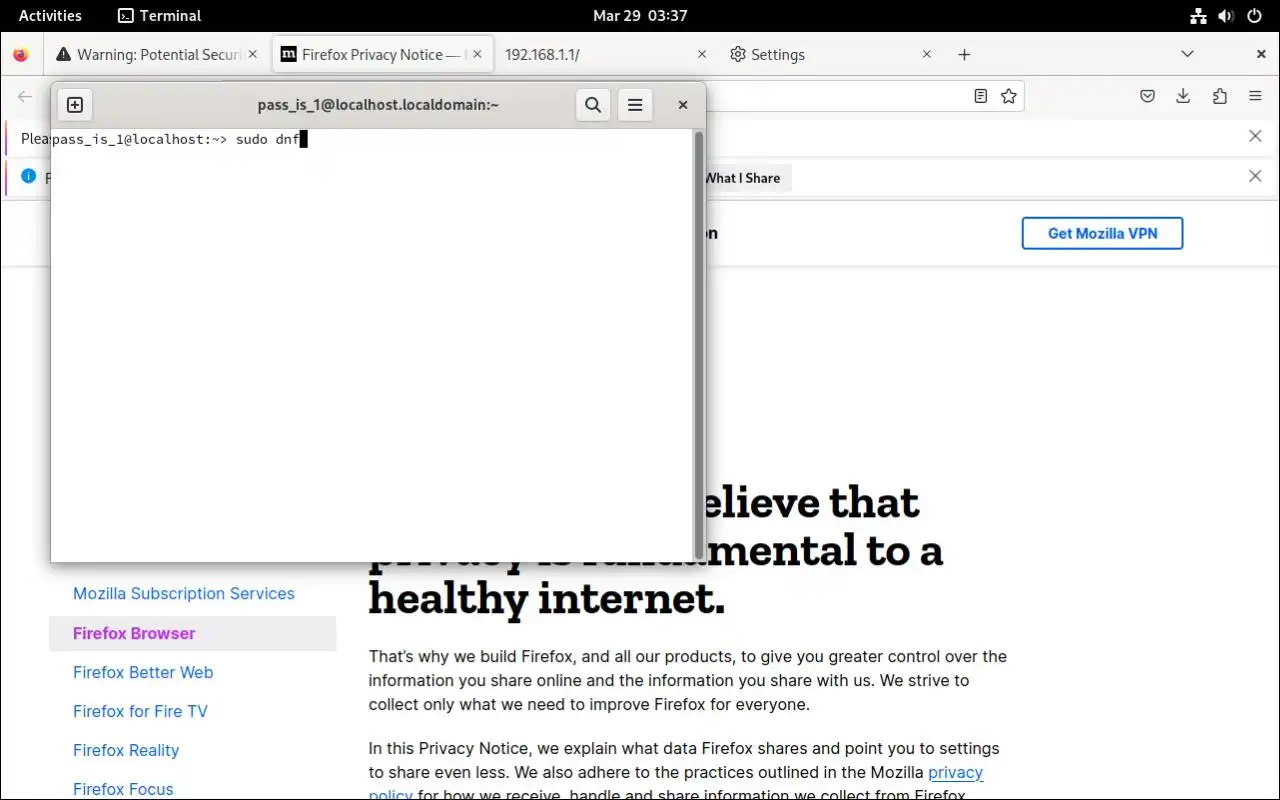Go back in Firefox
Image resolution: width=1280 pixels, height=800 pixels.
point(25,96)
